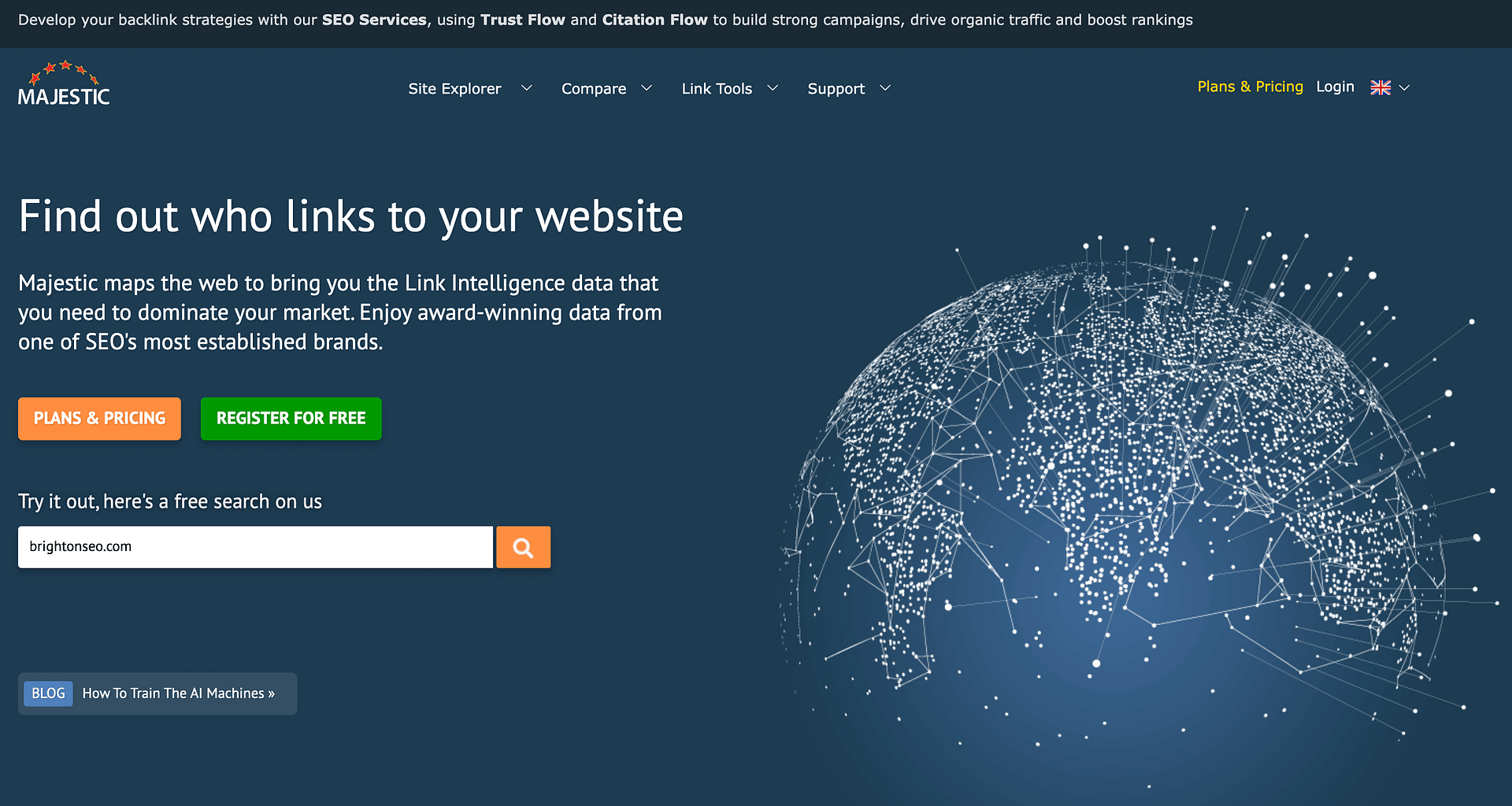
Task: Open the How To Train The AI Machines link
Action: coord(179,693)
